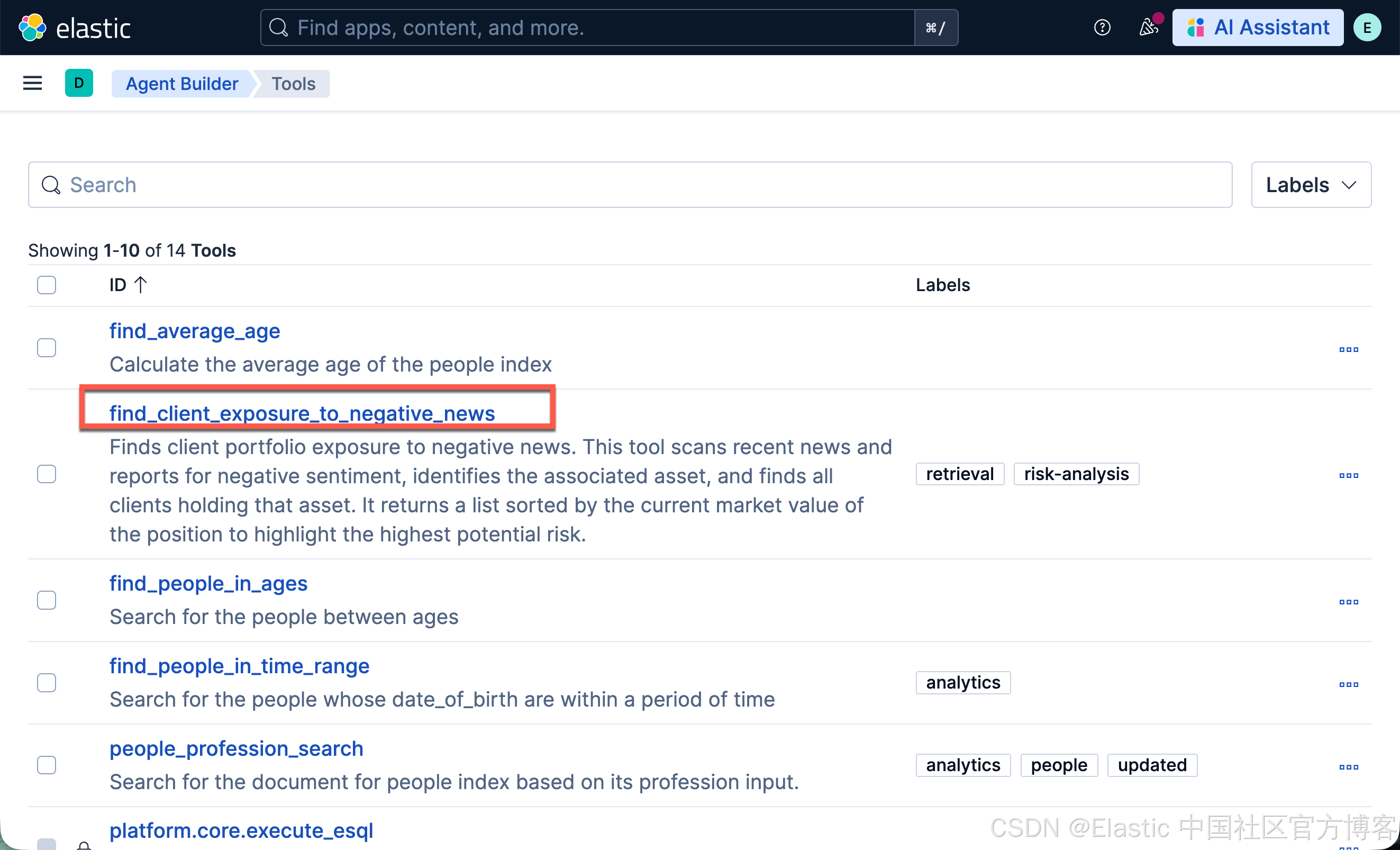This screenshot has width=1400, height=850.
Task: Open the newsfeed notifications icon
Action: (1148, 28)
